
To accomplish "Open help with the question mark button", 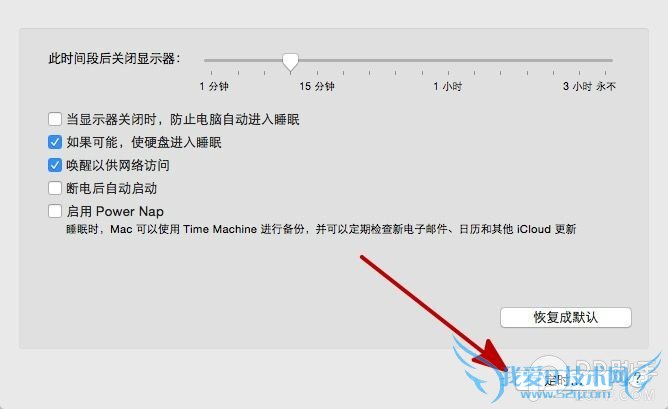I will point(636,378).
